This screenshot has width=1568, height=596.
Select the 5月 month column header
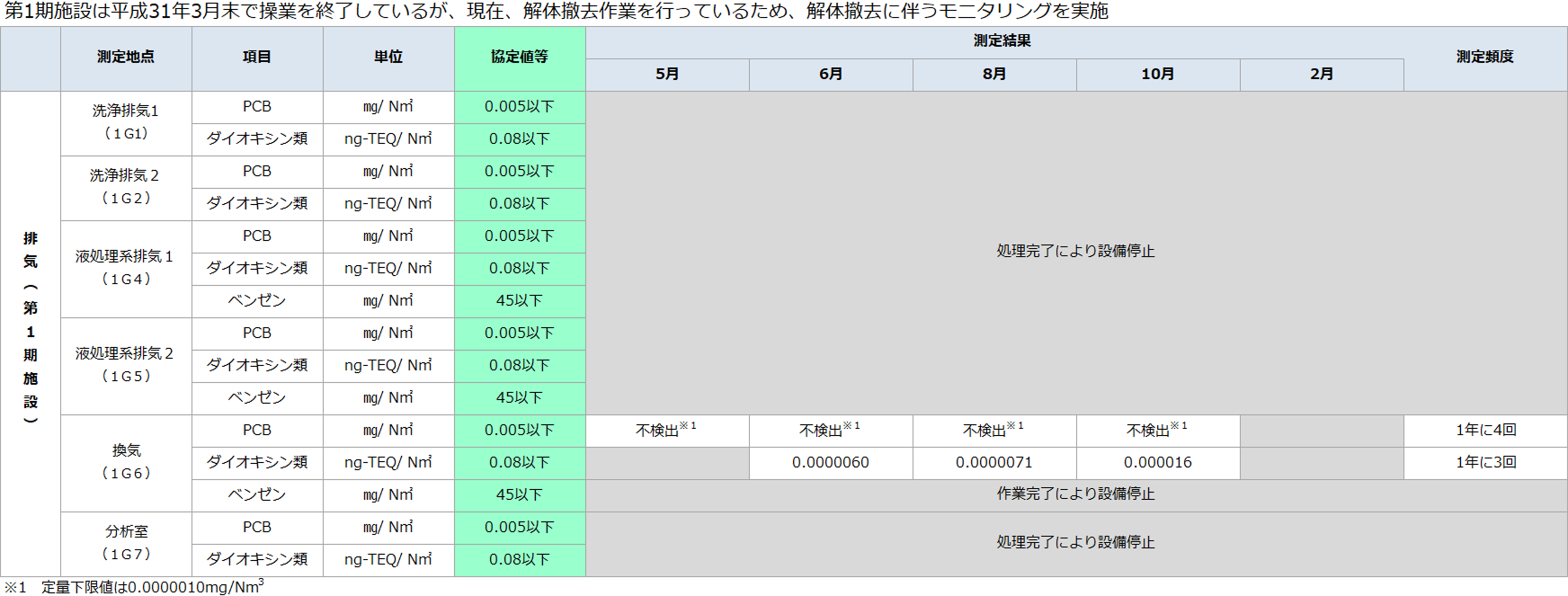pyautogui.click(x=667, y=75)
